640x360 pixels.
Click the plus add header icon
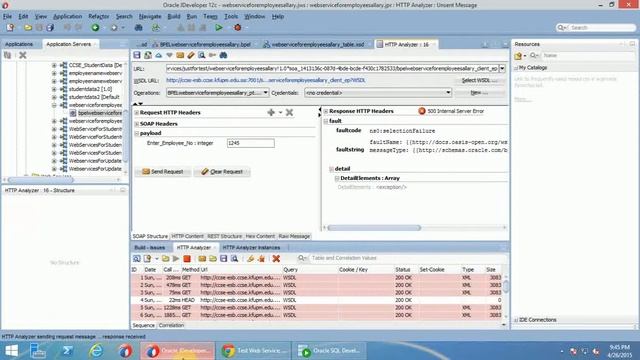click(271, 112)
